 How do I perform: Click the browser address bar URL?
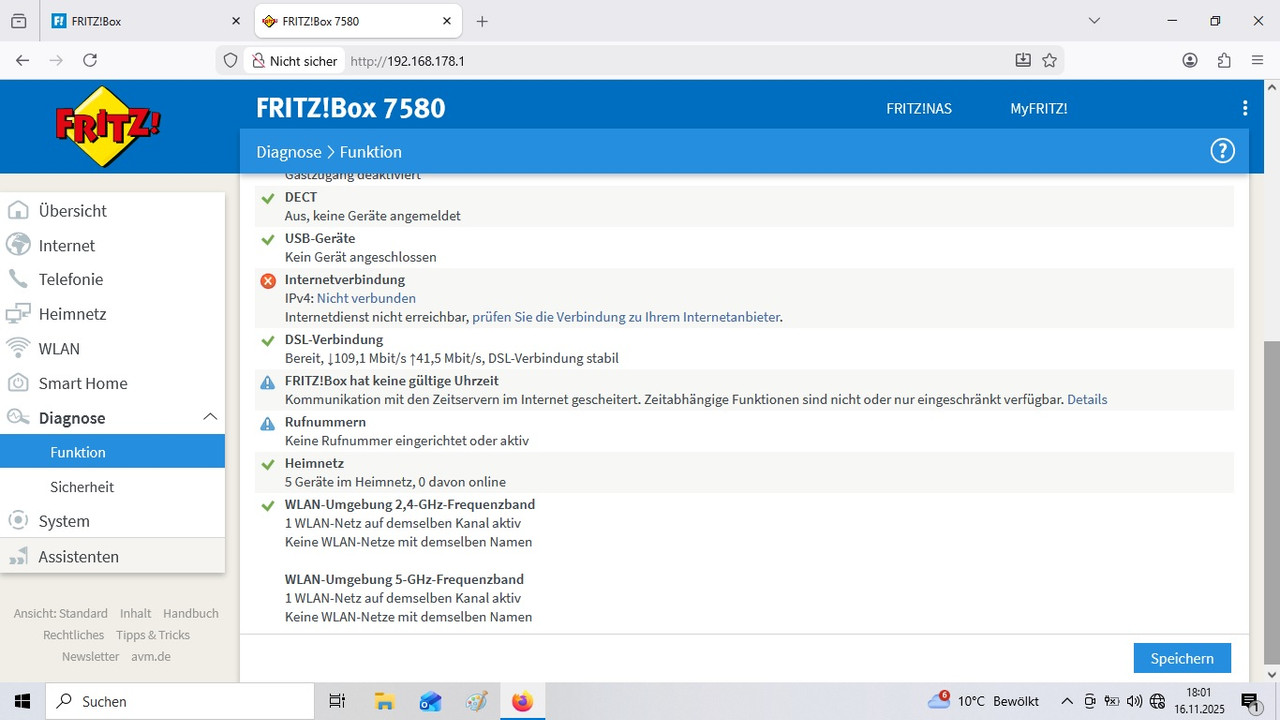[408, 60]
